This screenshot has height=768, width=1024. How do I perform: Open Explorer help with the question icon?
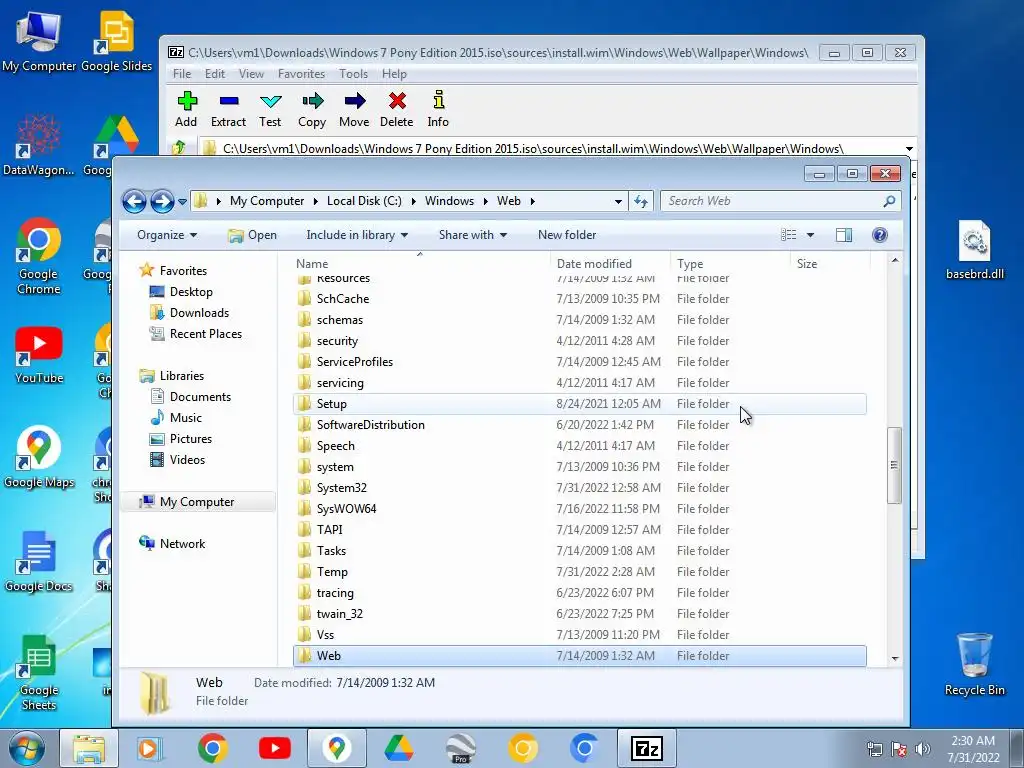pyautogui.click(x=880, y=235)
